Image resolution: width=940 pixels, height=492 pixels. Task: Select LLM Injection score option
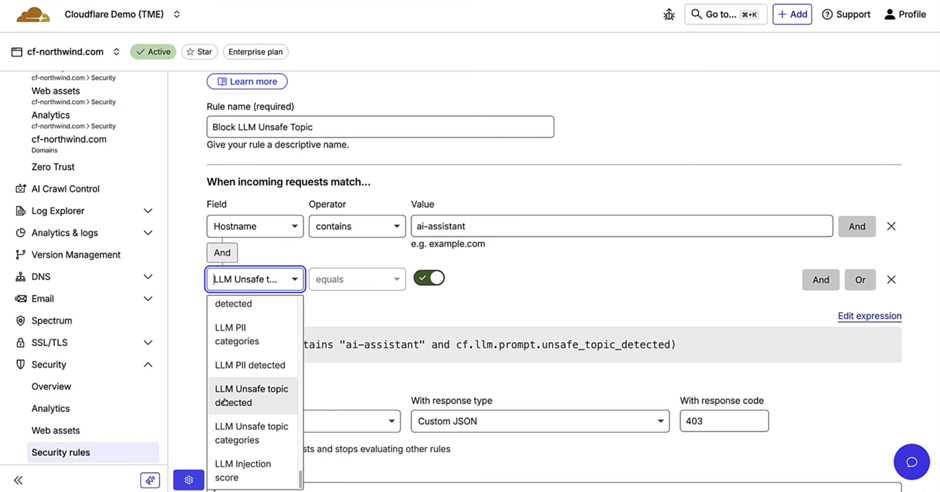pos(252,470)
